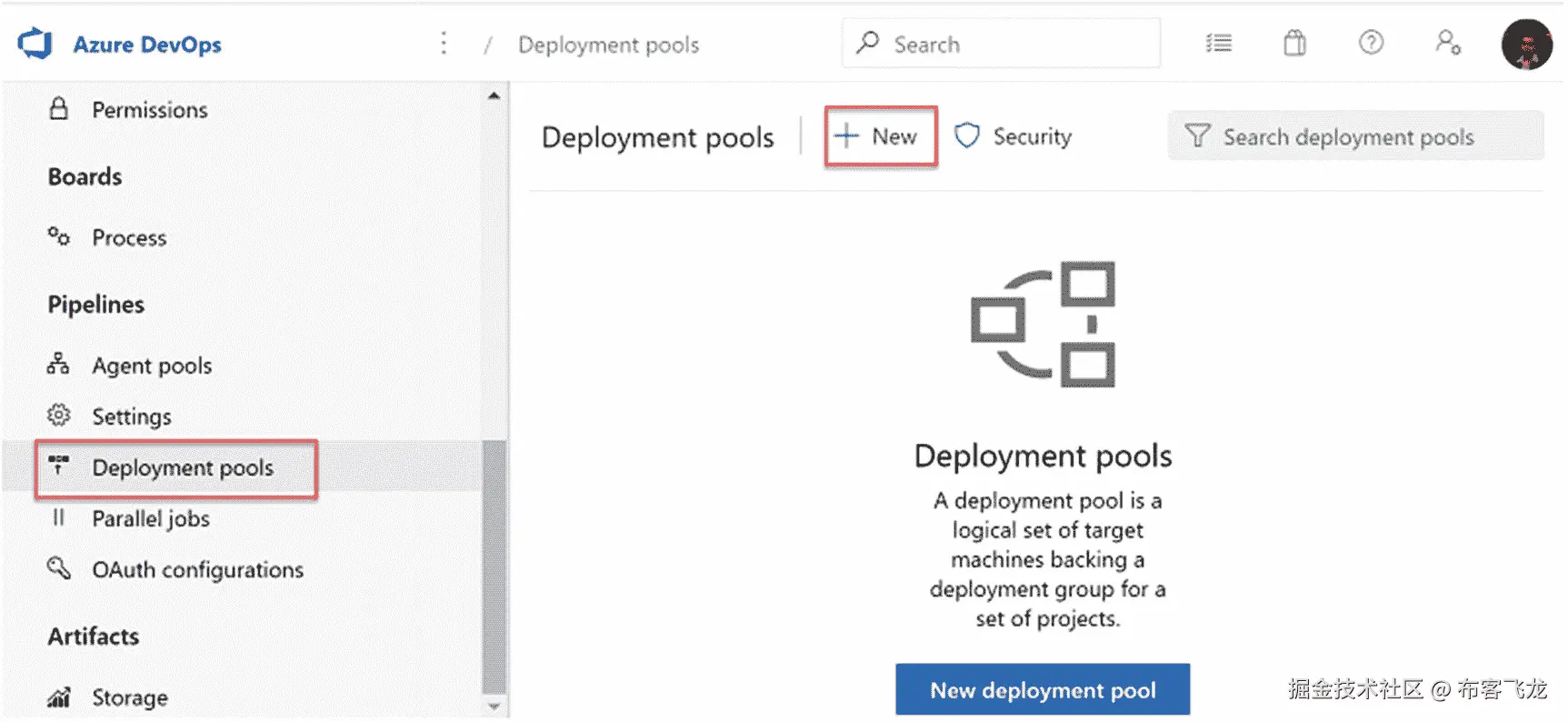Click the Security shield icon
Screen dimensions: 1568x722
[x=967, y=136]
